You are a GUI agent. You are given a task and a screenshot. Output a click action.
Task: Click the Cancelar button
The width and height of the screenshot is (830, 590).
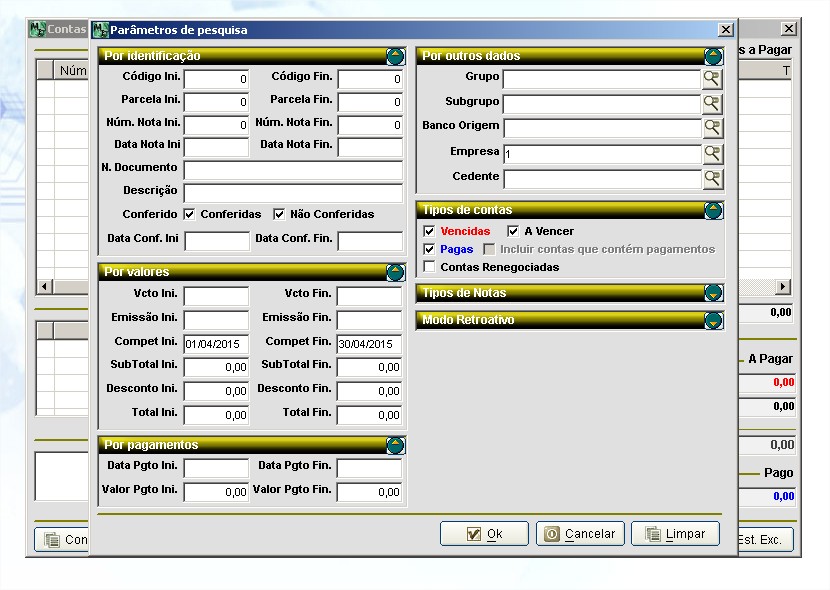coord(581,534)
